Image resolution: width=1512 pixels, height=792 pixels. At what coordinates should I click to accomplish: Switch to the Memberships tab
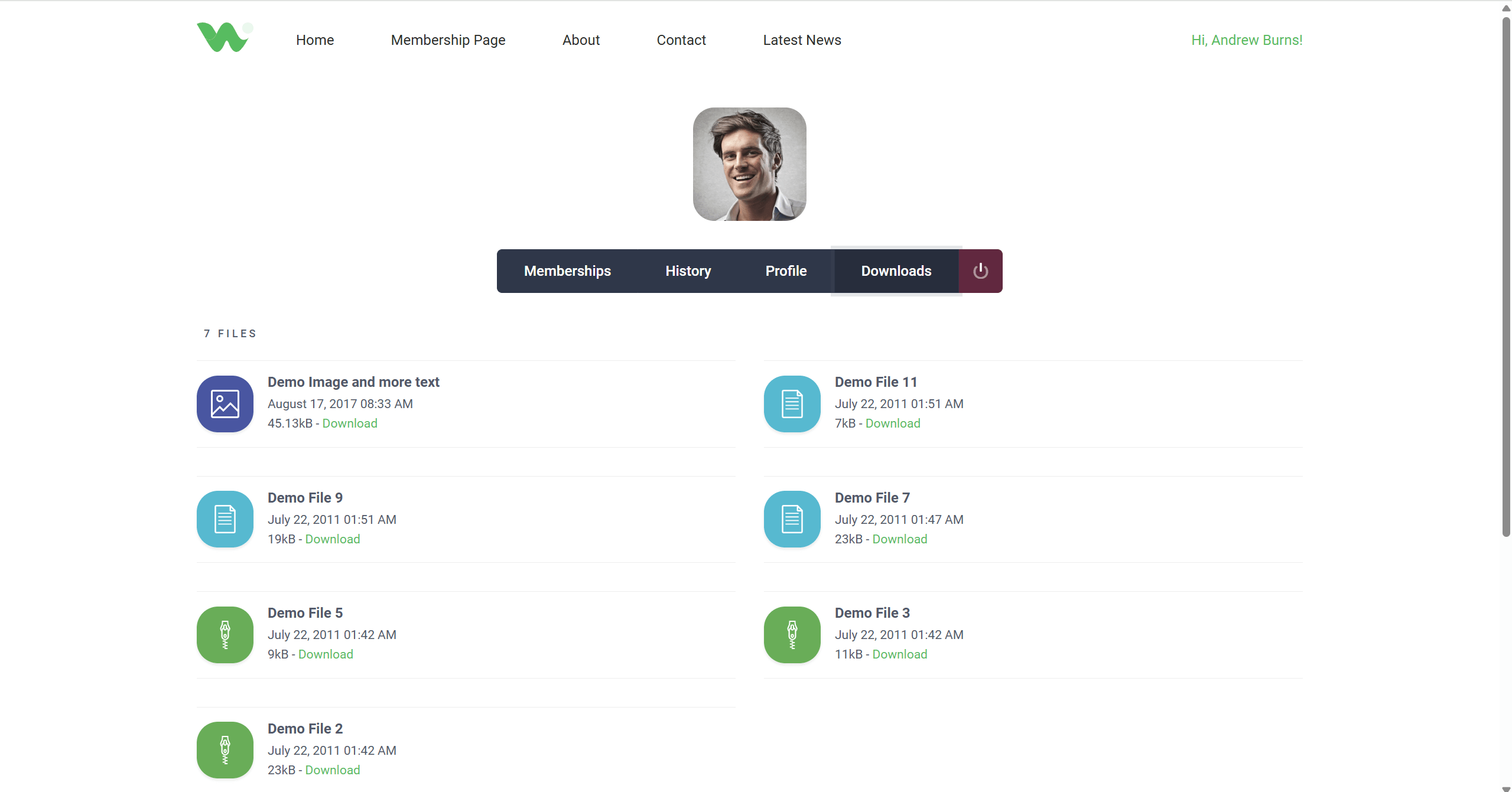click(567, 270)
